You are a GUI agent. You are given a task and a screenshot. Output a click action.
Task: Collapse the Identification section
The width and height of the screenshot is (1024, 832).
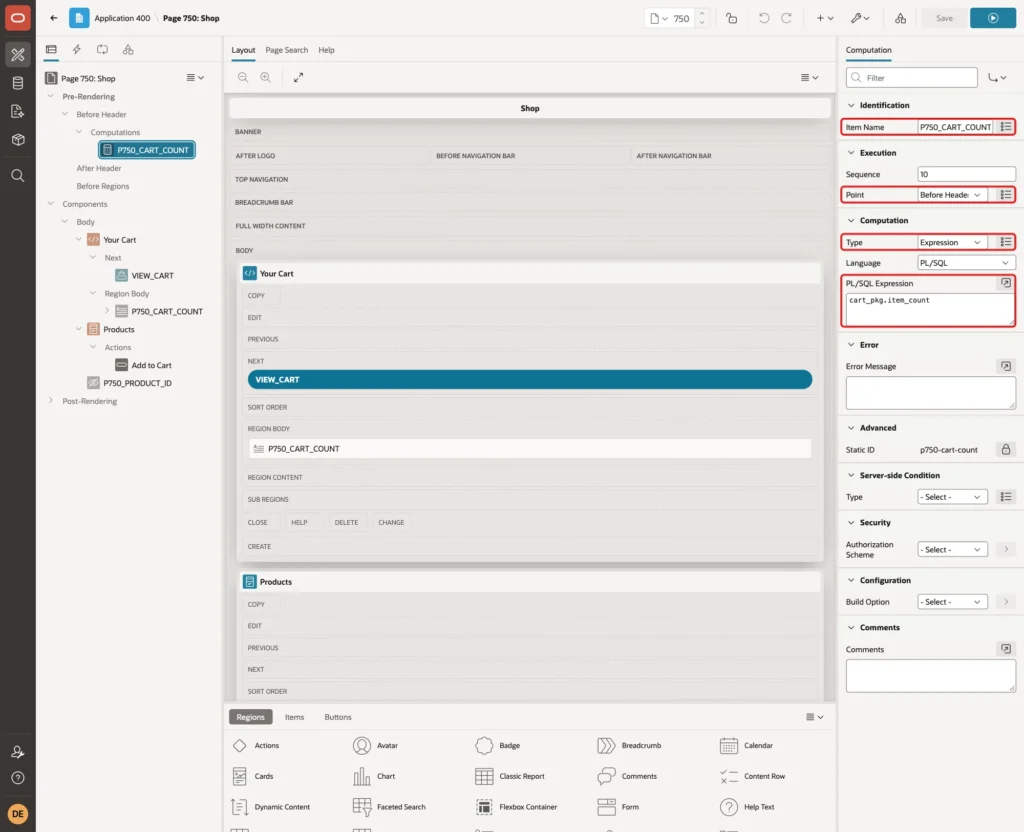tap(851, 105)
